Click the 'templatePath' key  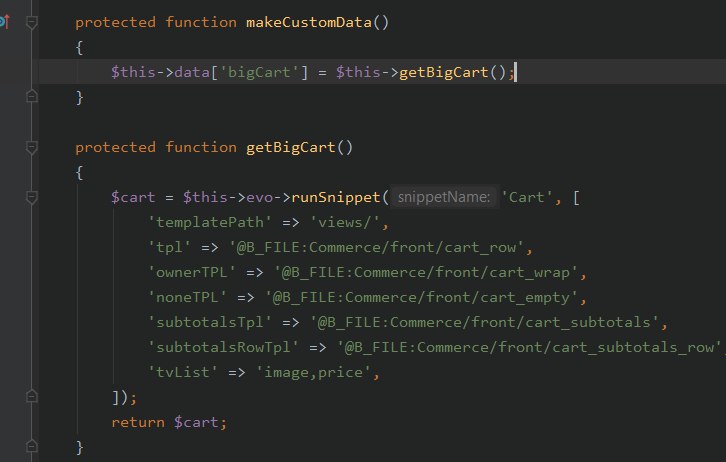(x=210, y=222)
